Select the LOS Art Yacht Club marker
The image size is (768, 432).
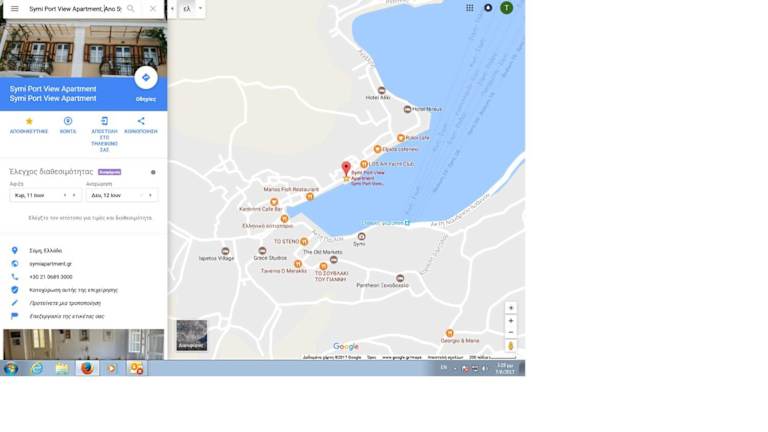364,164
